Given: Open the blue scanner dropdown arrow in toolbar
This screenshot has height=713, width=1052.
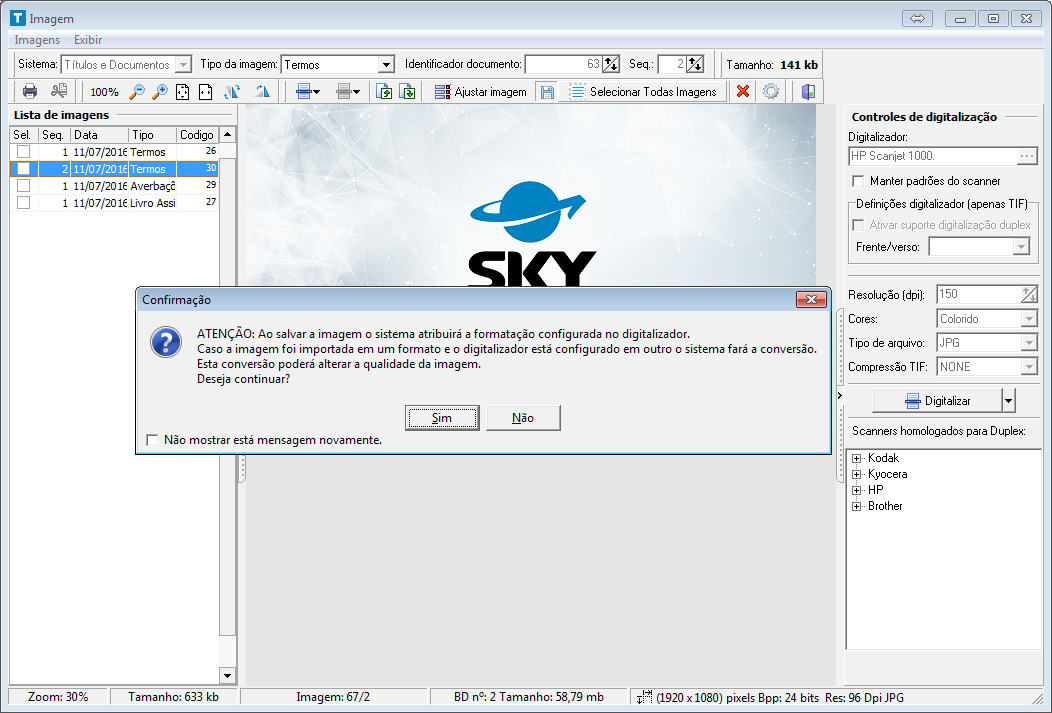Looking at the screenshot, I should 317,92.
